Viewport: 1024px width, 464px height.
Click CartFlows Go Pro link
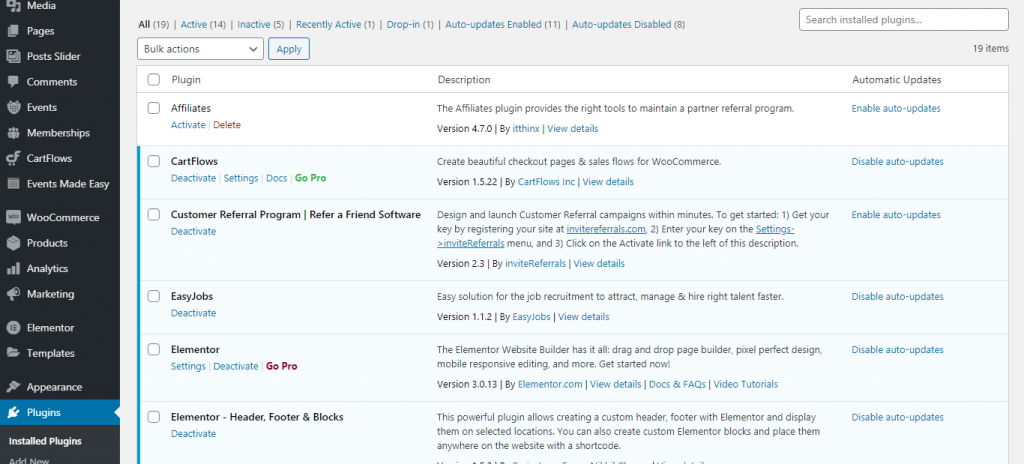[310, 178]
